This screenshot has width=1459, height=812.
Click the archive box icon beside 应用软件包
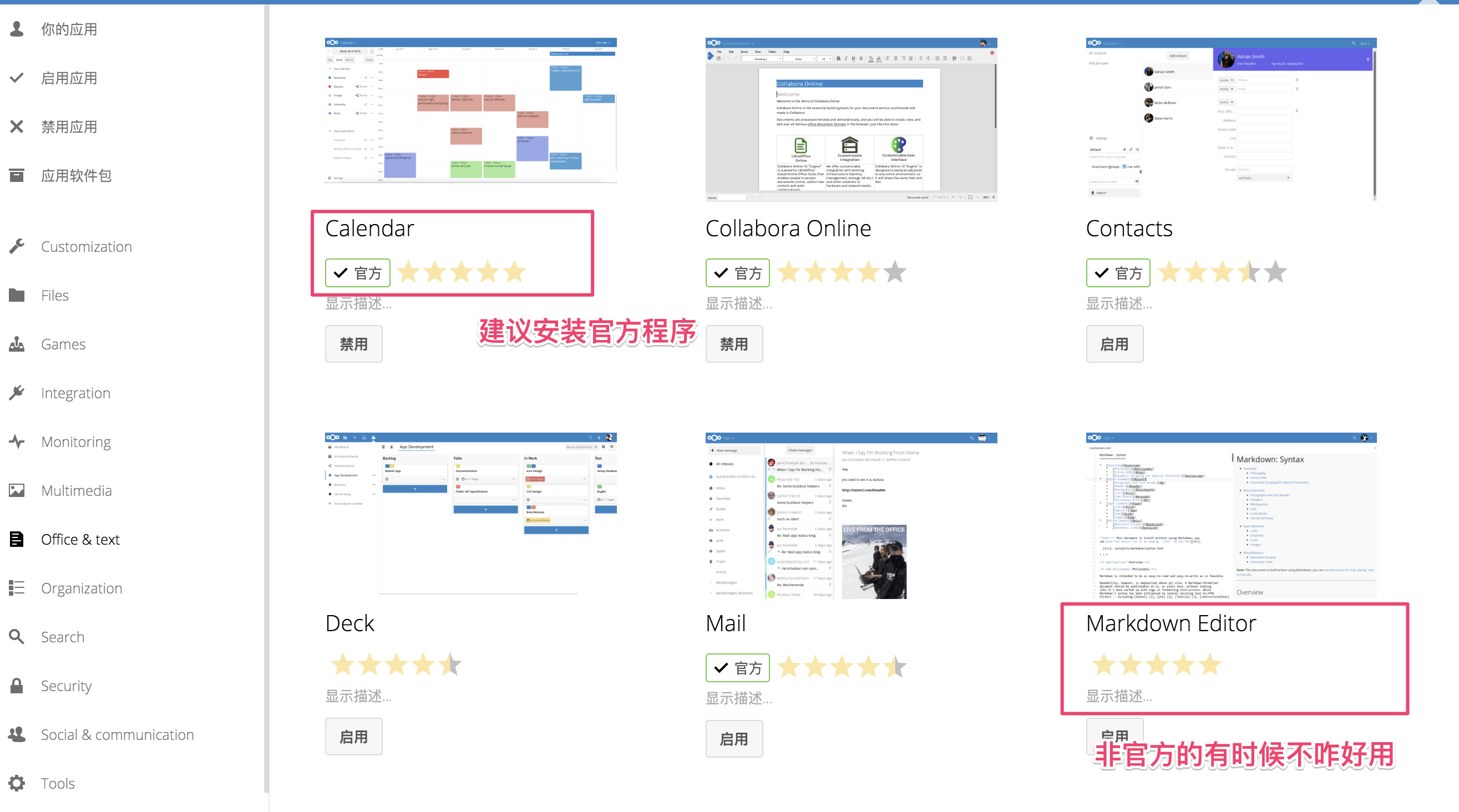click(17, 175)
